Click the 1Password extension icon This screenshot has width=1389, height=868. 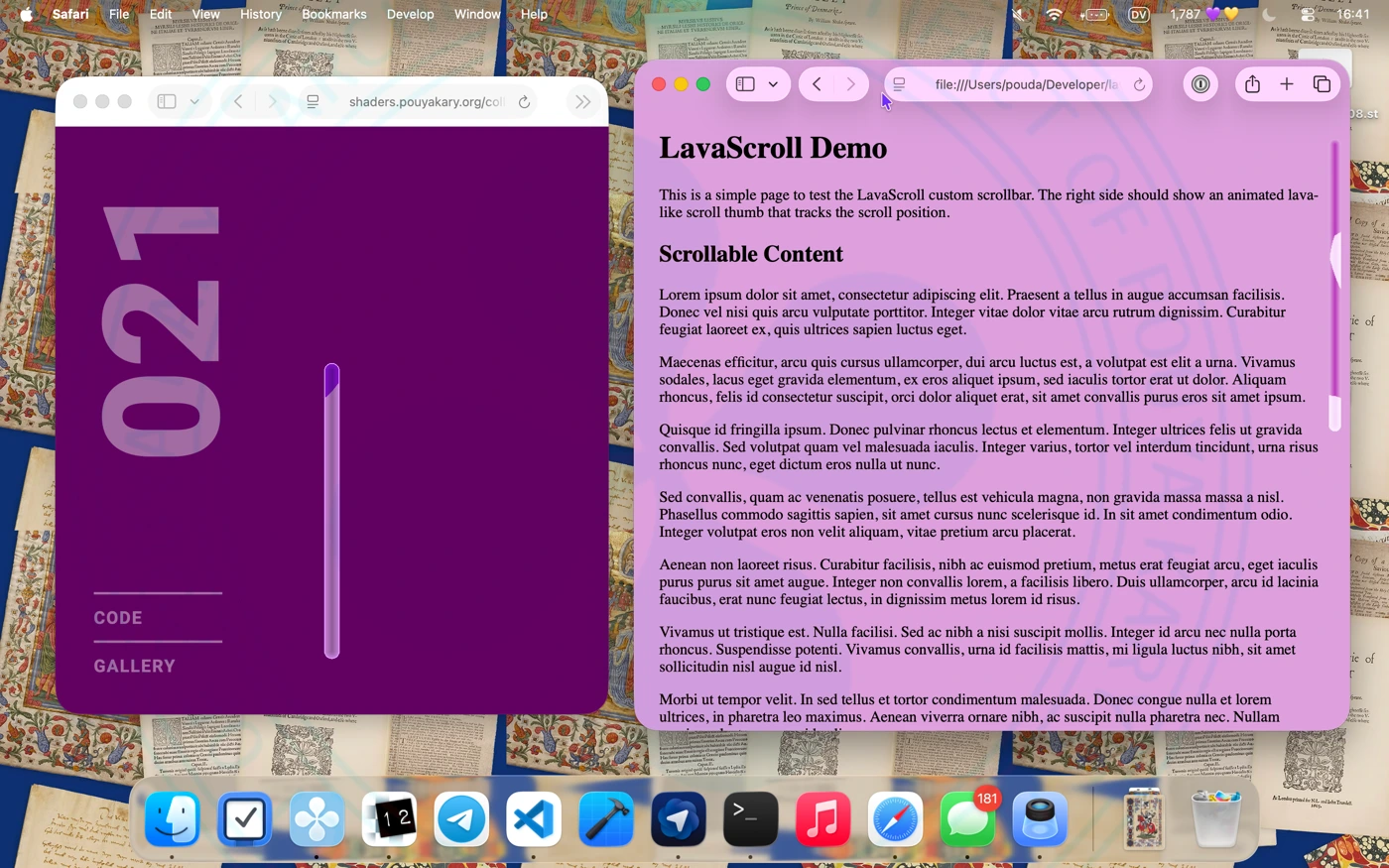click(1200, 84)
